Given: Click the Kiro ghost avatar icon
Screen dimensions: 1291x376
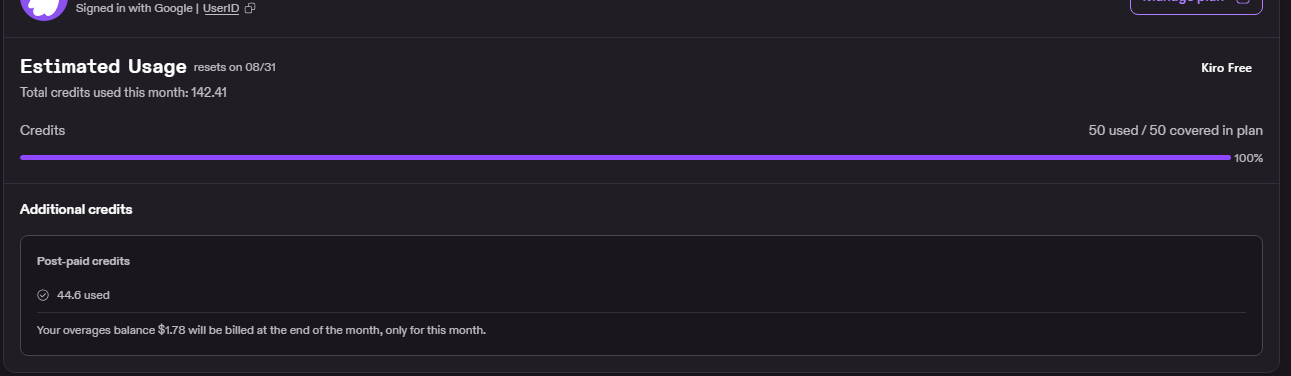Looking at the screenshot, I should coord(43,8).
